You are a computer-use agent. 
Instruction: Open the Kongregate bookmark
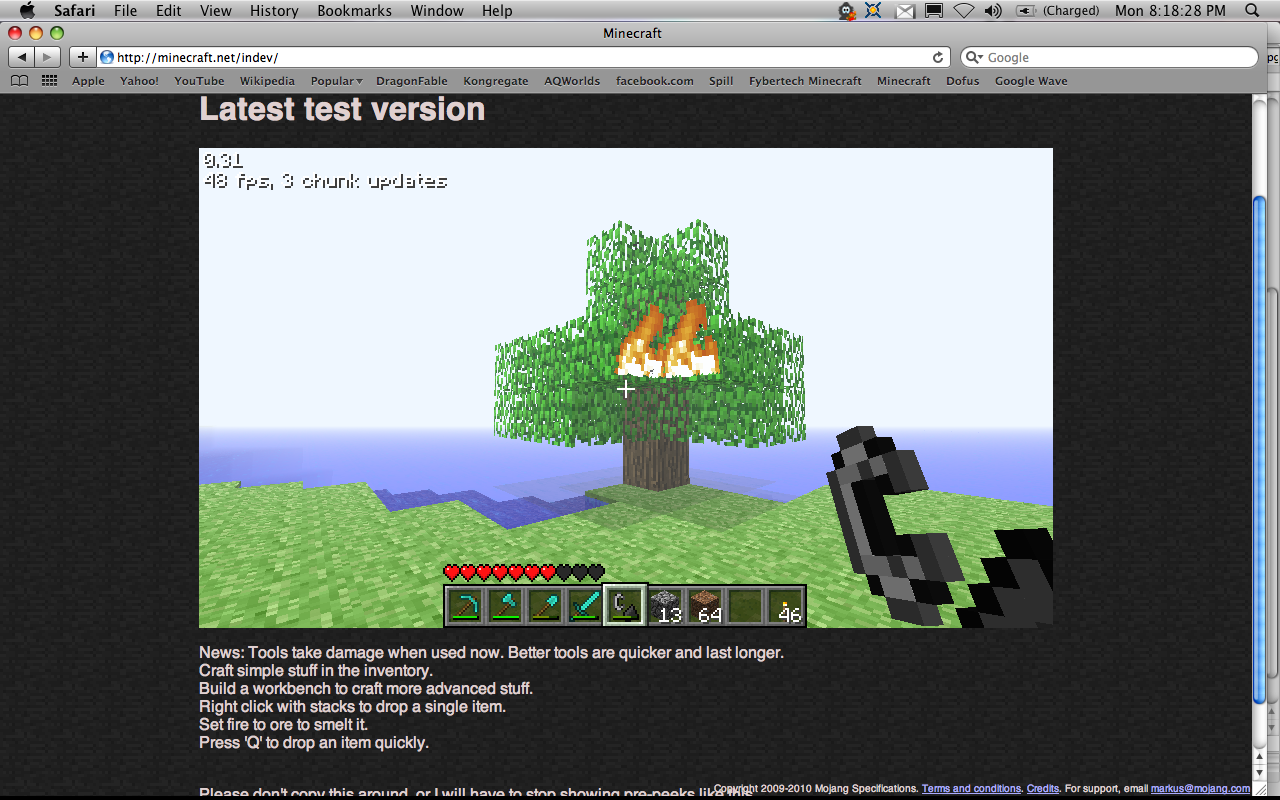[496, 81]
